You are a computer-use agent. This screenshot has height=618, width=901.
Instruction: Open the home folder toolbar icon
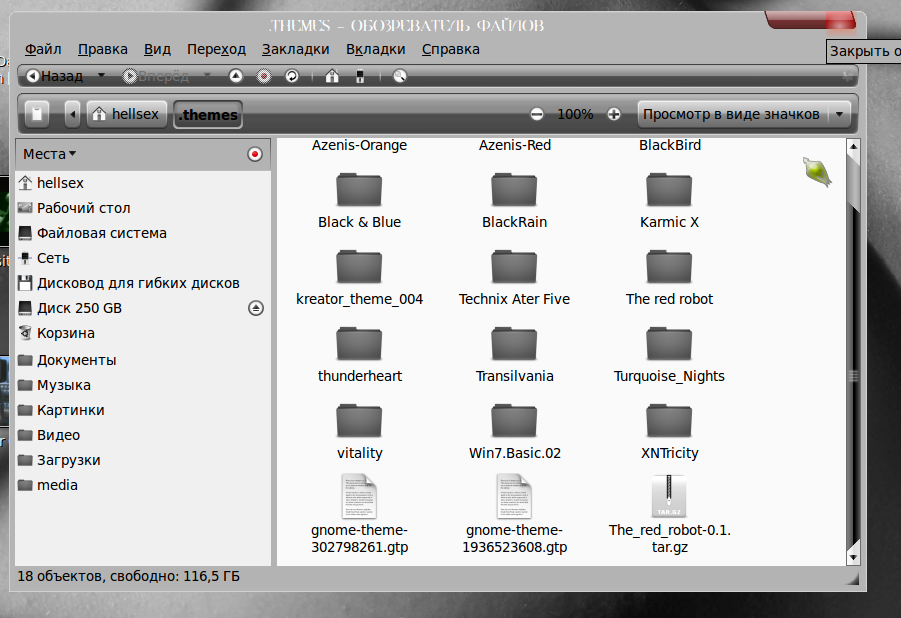pos(332,76)
